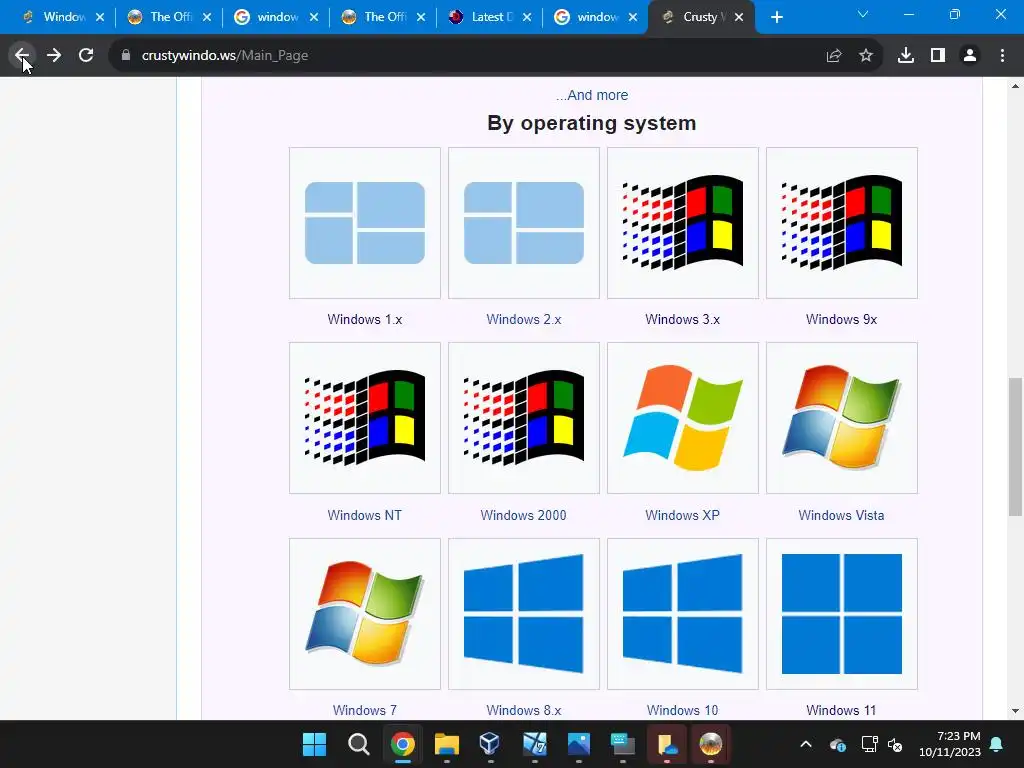This screenshot has height=768, width=1024.
Task: Open the Chrome profile avatar
Action: click(970, 56)
